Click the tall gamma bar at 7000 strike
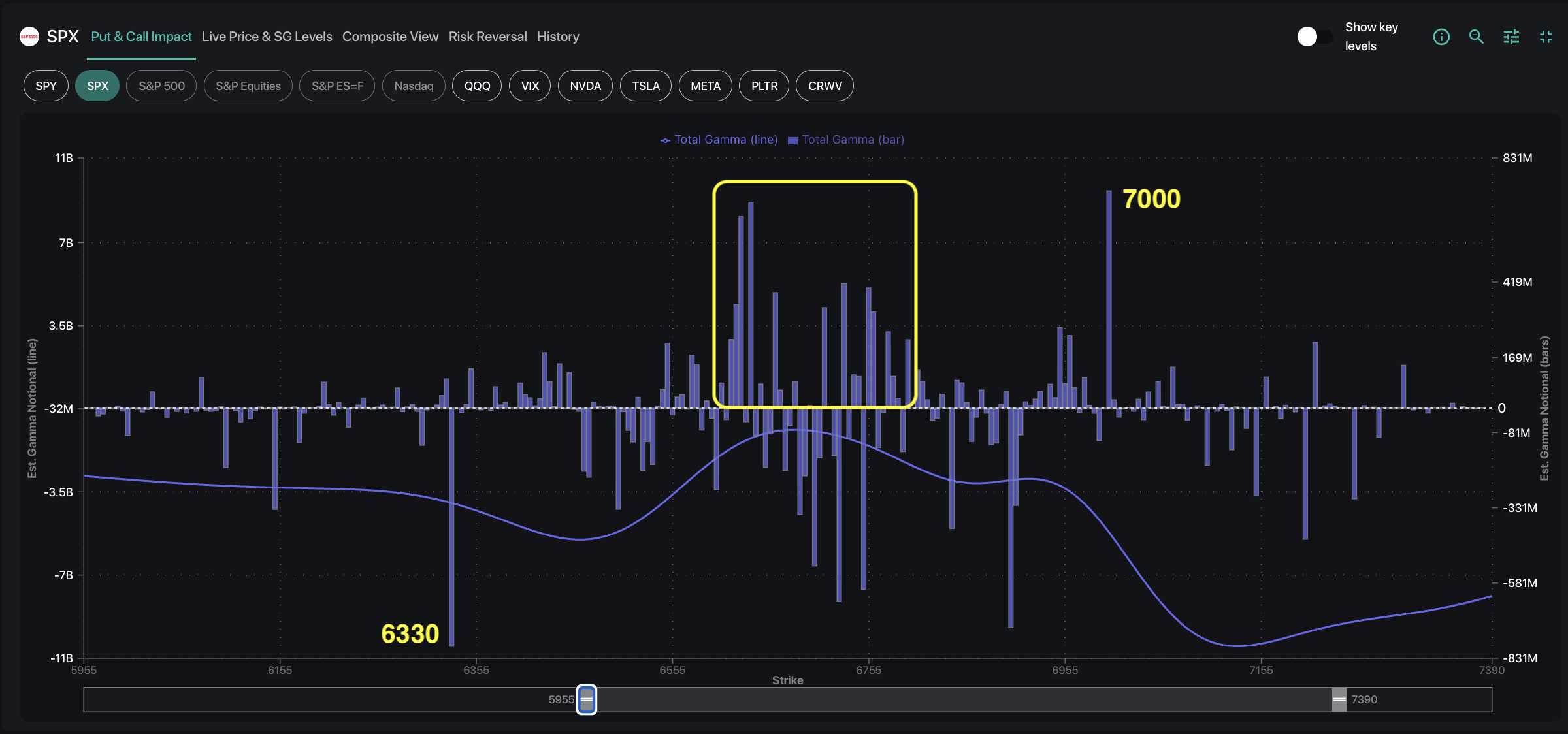 click(x=1109, y=300)
